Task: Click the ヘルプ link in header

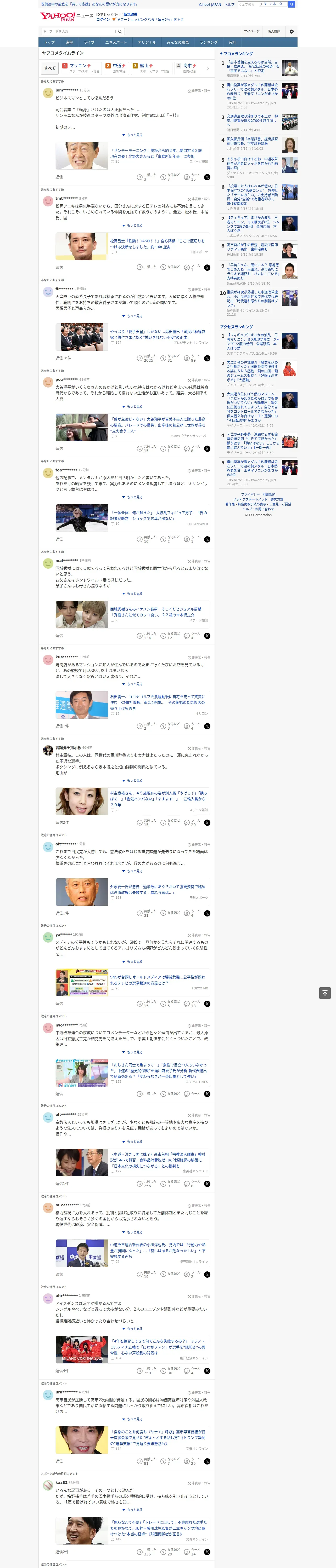Action: tap(229, 4)
